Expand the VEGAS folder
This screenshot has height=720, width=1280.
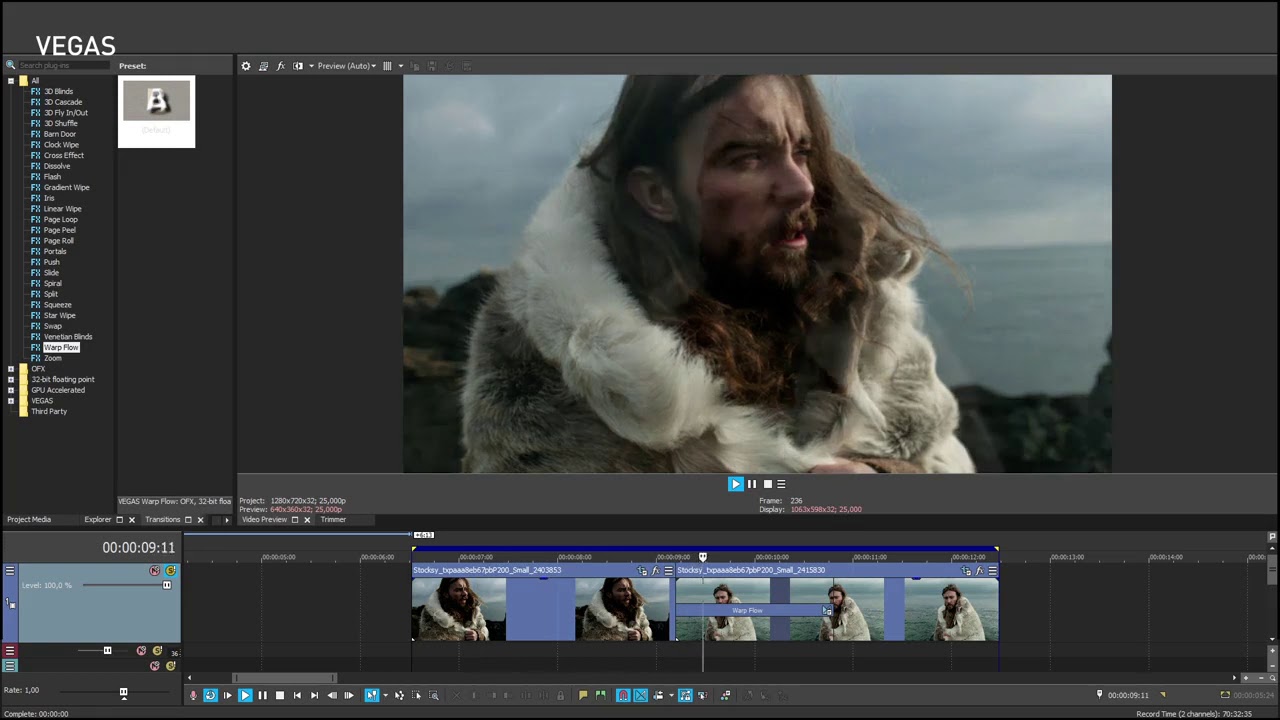(11, 401)
